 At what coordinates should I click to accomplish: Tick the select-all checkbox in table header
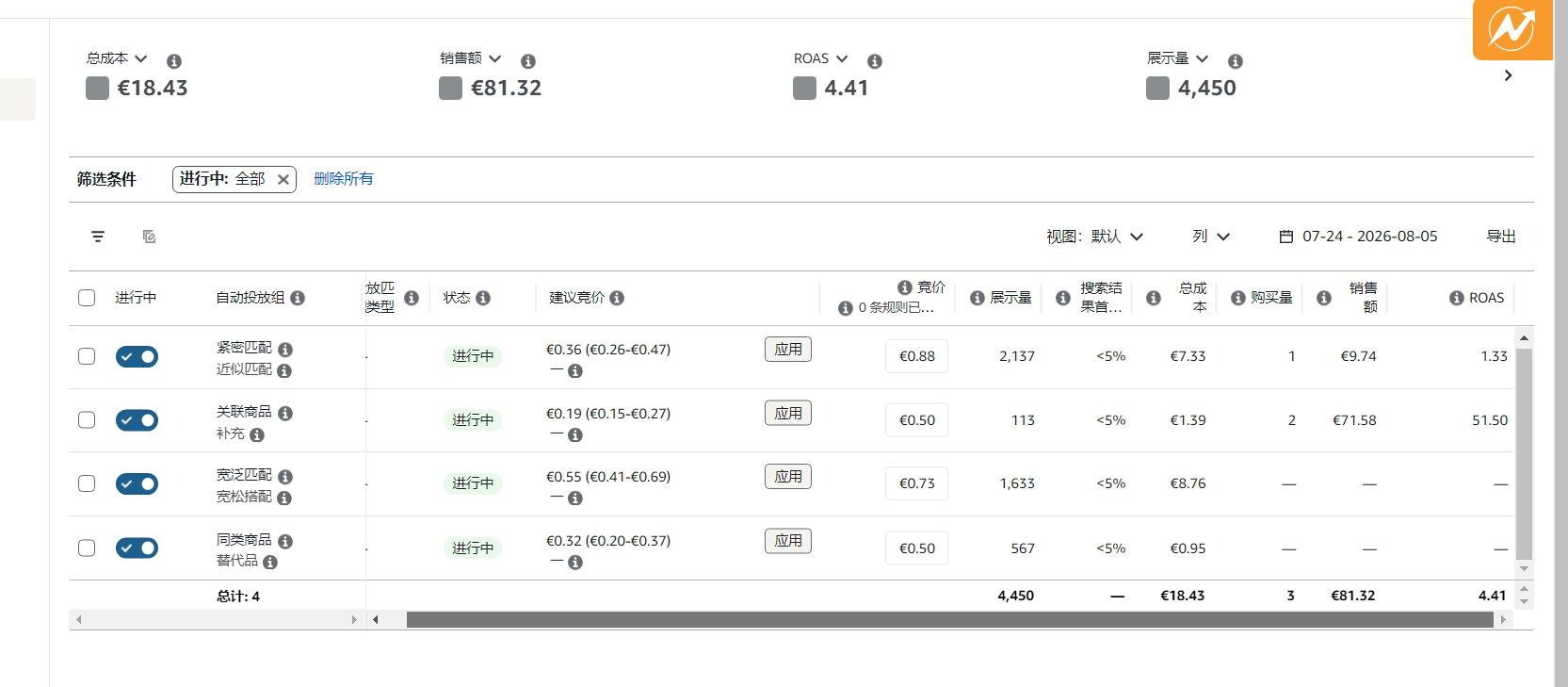[x=87, y=298]
